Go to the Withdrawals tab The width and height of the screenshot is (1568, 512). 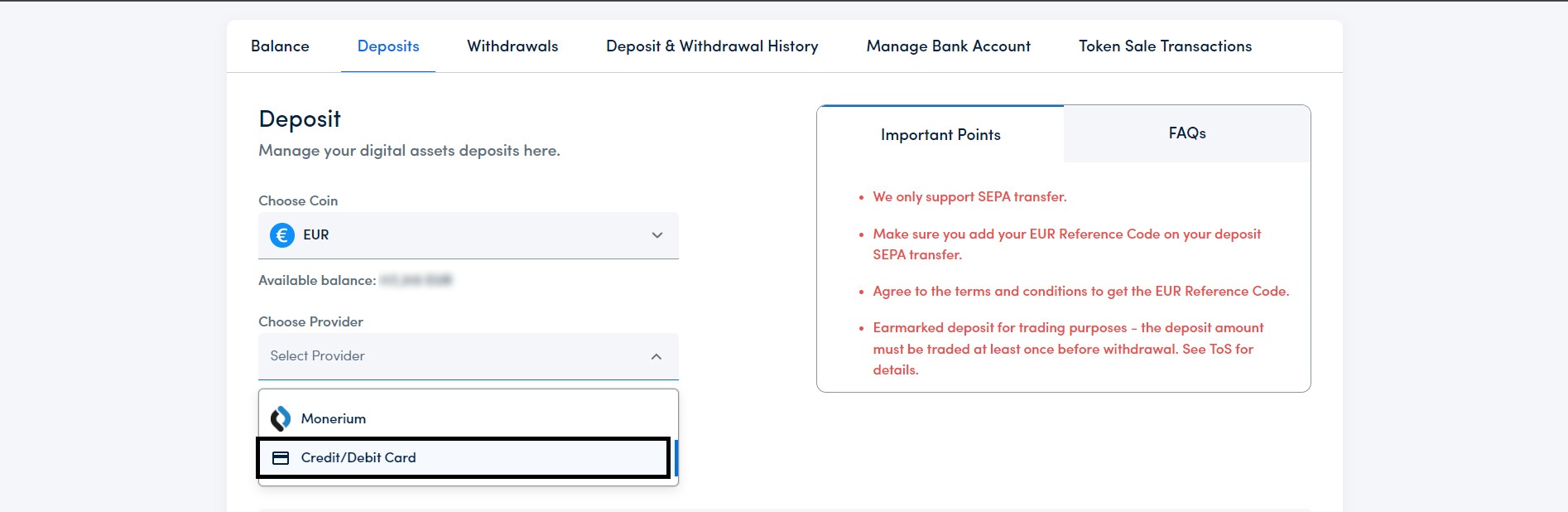coord(512,46)
